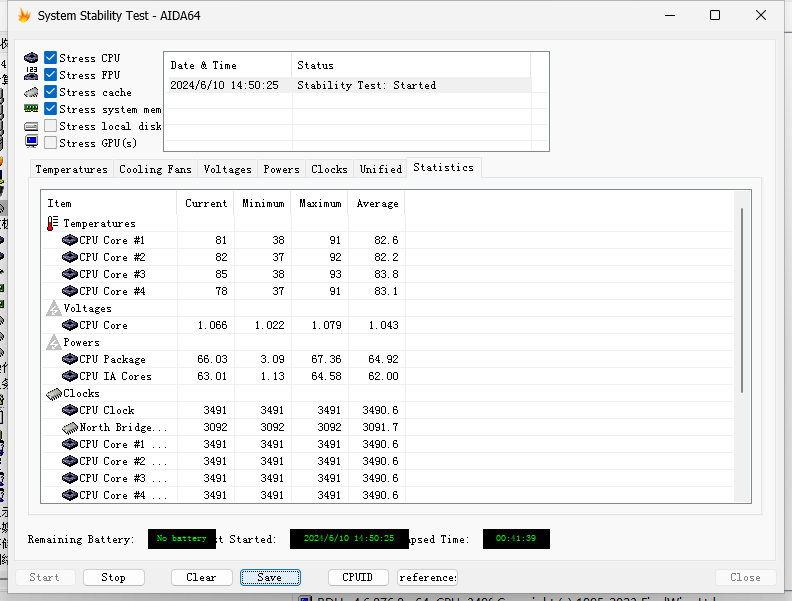Switch to the Temperatures tab
Viewport: 792px width, 601px height.
coord(71,169)
